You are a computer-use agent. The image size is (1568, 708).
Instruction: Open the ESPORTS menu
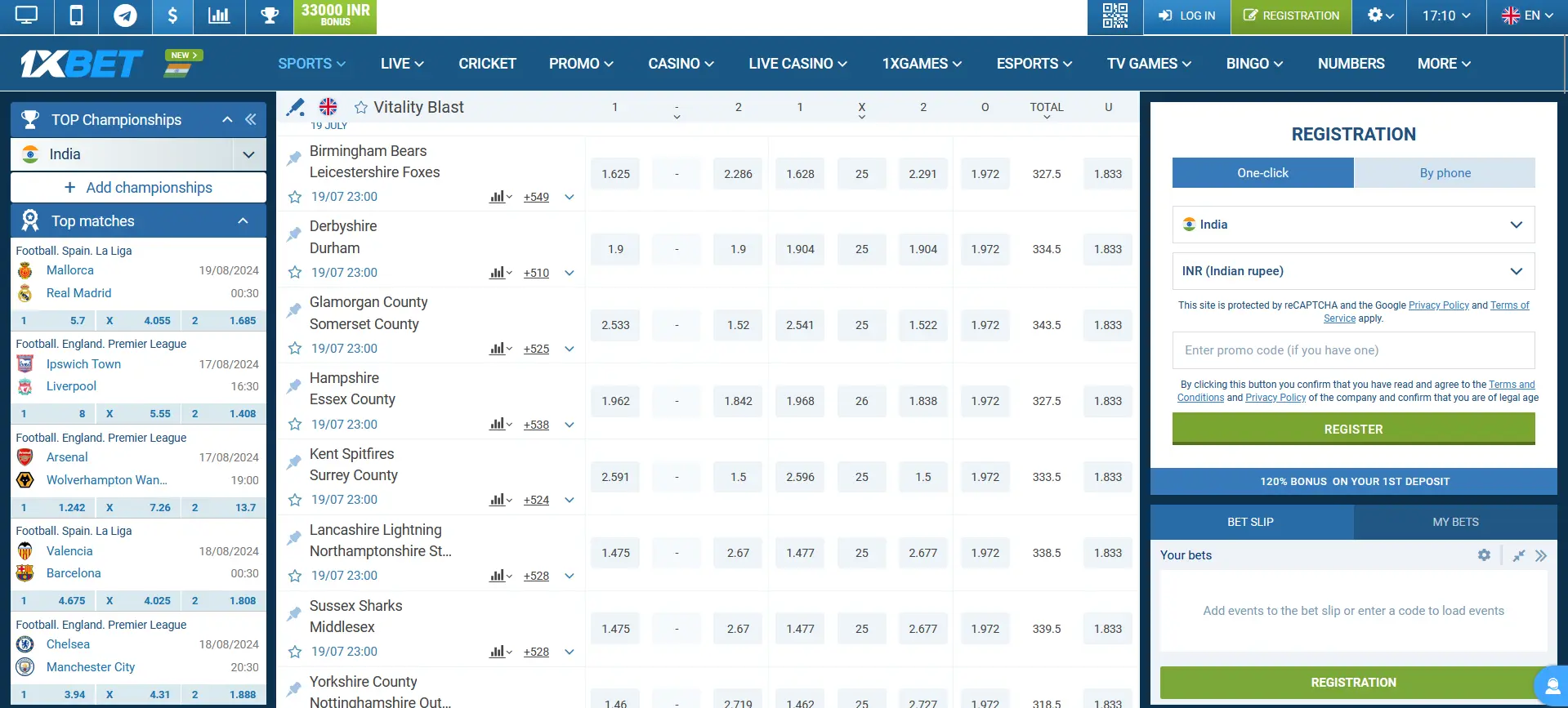(x=1034, y=64)
